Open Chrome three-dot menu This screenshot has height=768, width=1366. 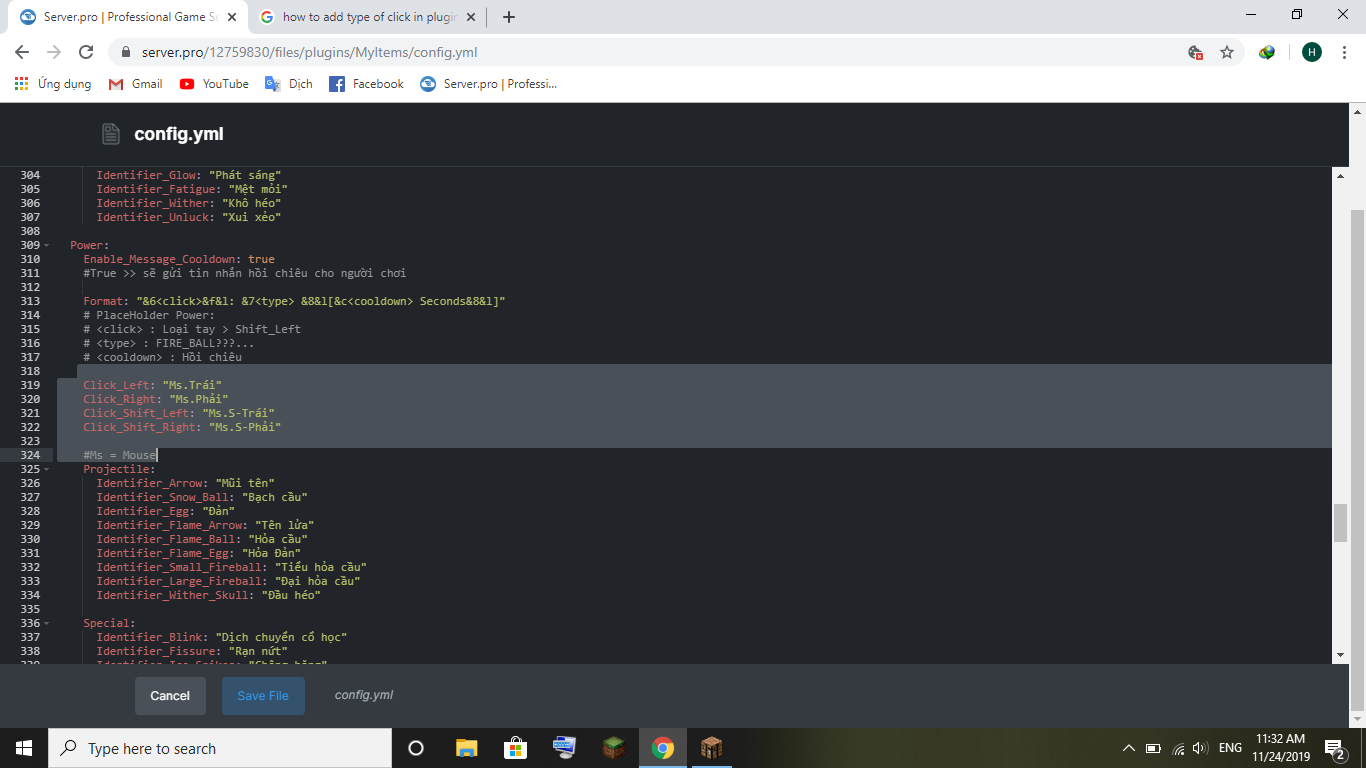tap(1344, 52)
